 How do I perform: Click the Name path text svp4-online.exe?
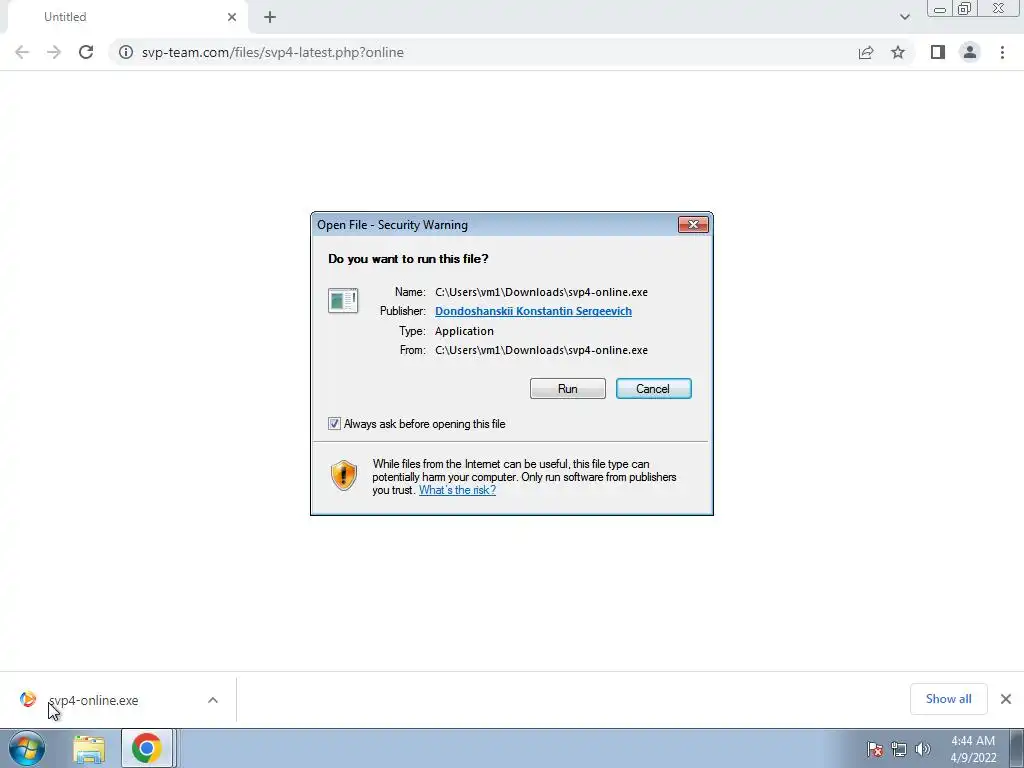tap(541, 292)
